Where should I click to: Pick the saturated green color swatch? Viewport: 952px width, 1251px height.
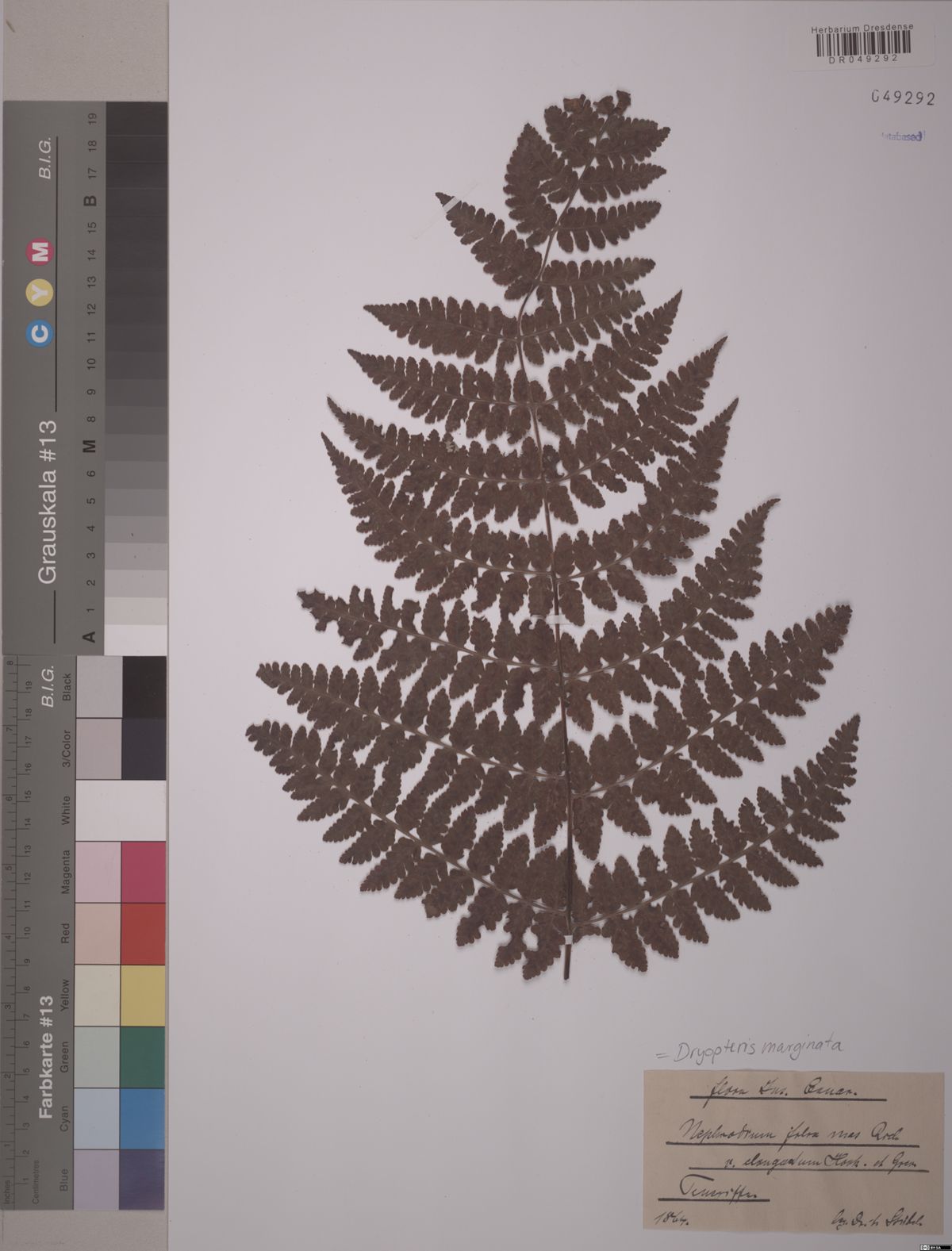click(143, 1057)
